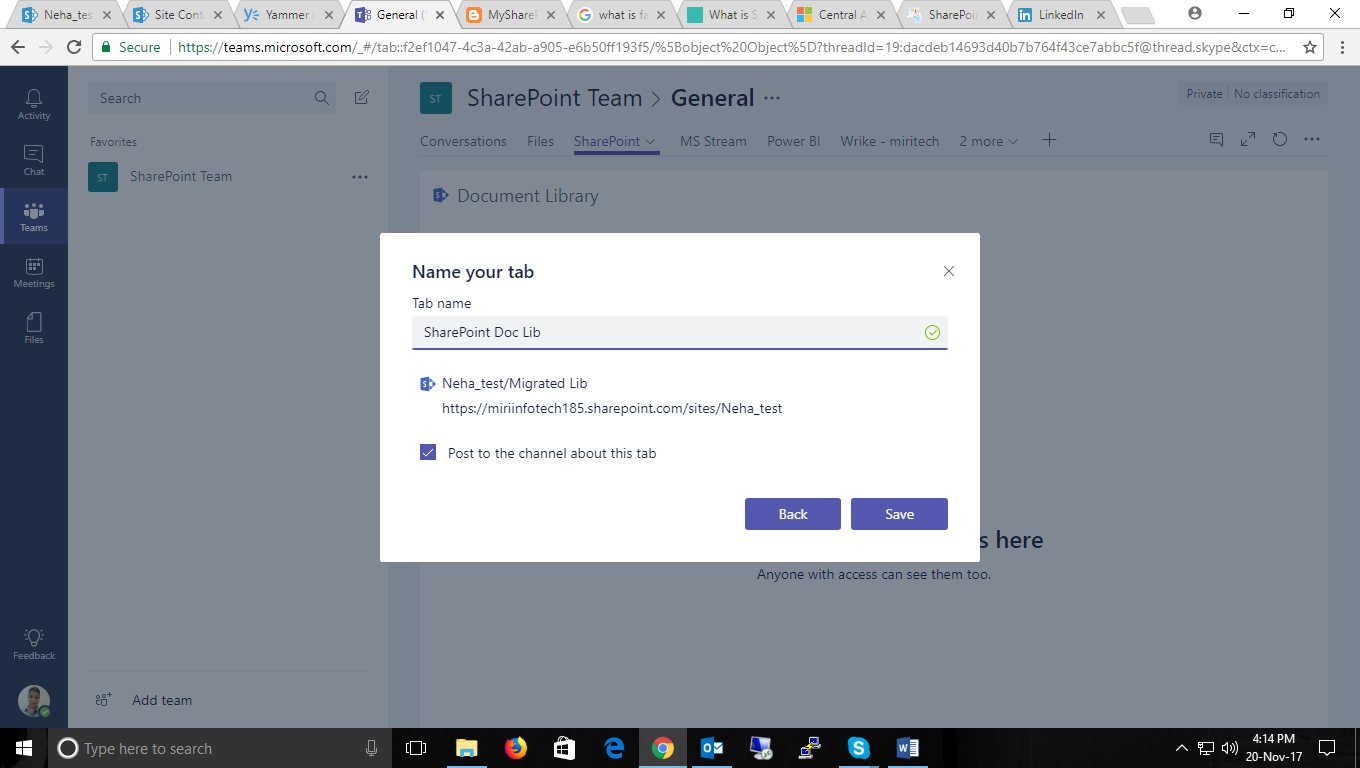
Task: Open more options for the General channel
Action: [x=770, y=97]
